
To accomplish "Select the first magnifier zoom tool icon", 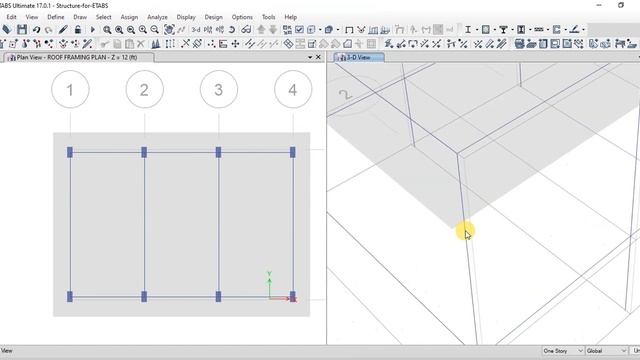I will point(107,30).
